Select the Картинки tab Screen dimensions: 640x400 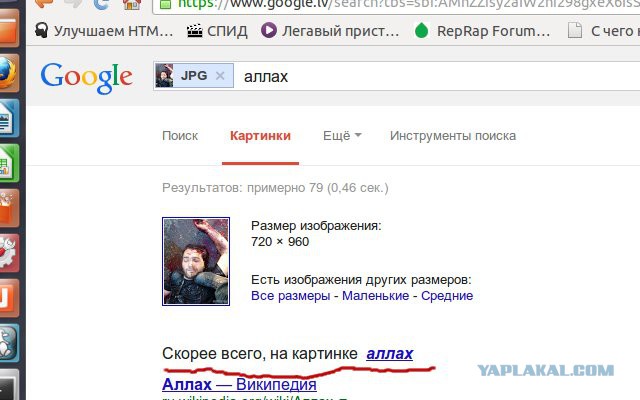tap(260, 136)
